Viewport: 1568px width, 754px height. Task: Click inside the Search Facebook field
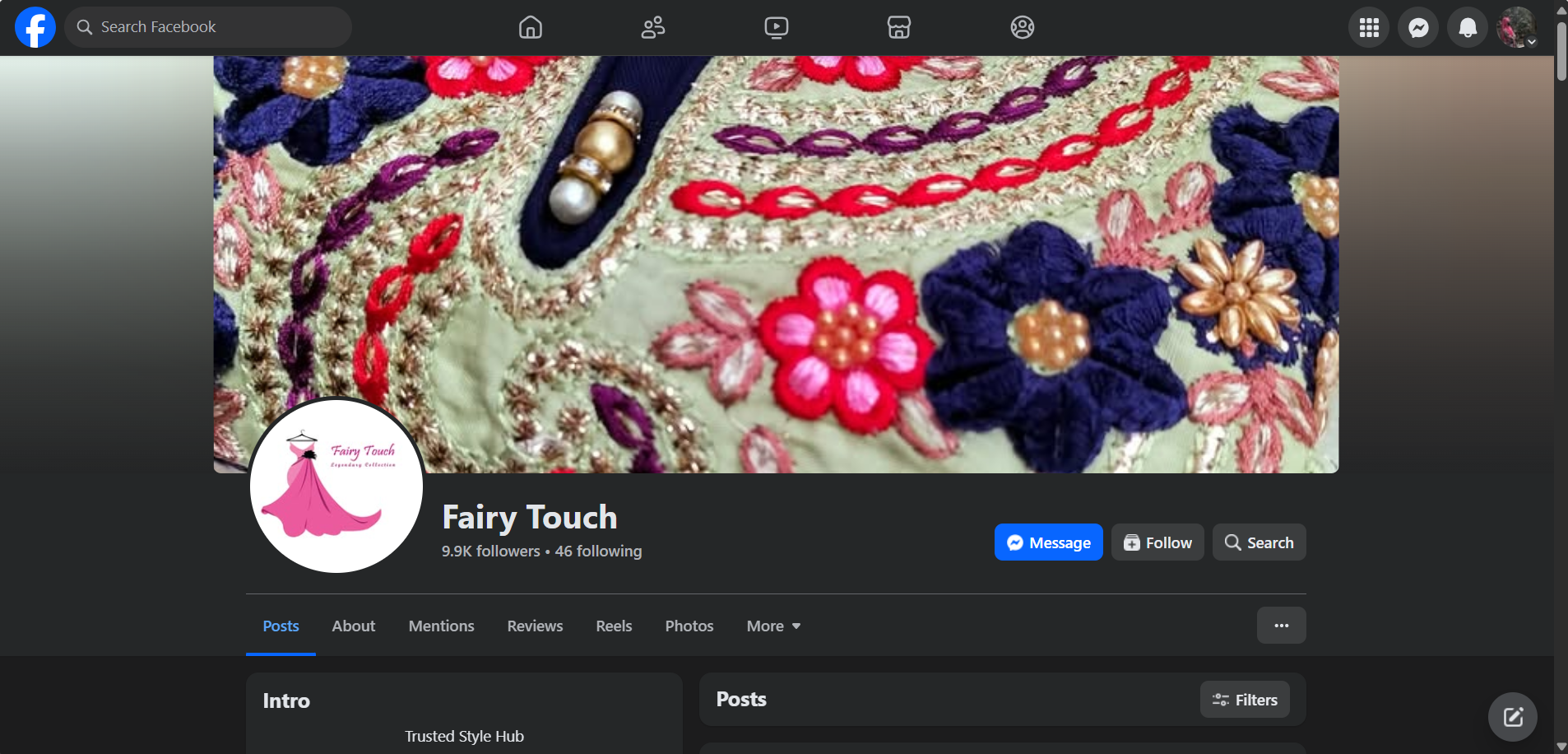pos(207,26)
